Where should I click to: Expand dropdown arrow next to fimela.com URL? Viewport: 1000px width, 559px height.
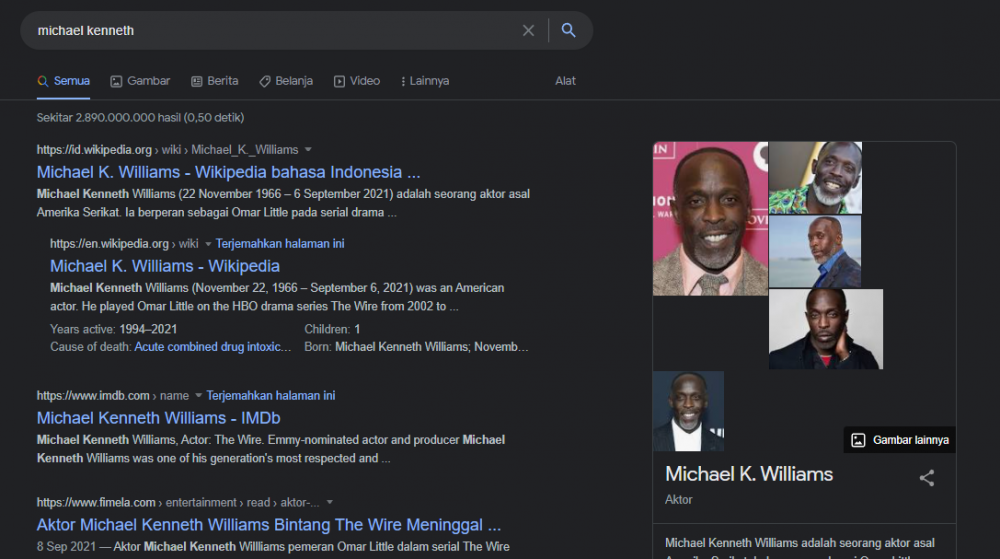coord(330,502)
